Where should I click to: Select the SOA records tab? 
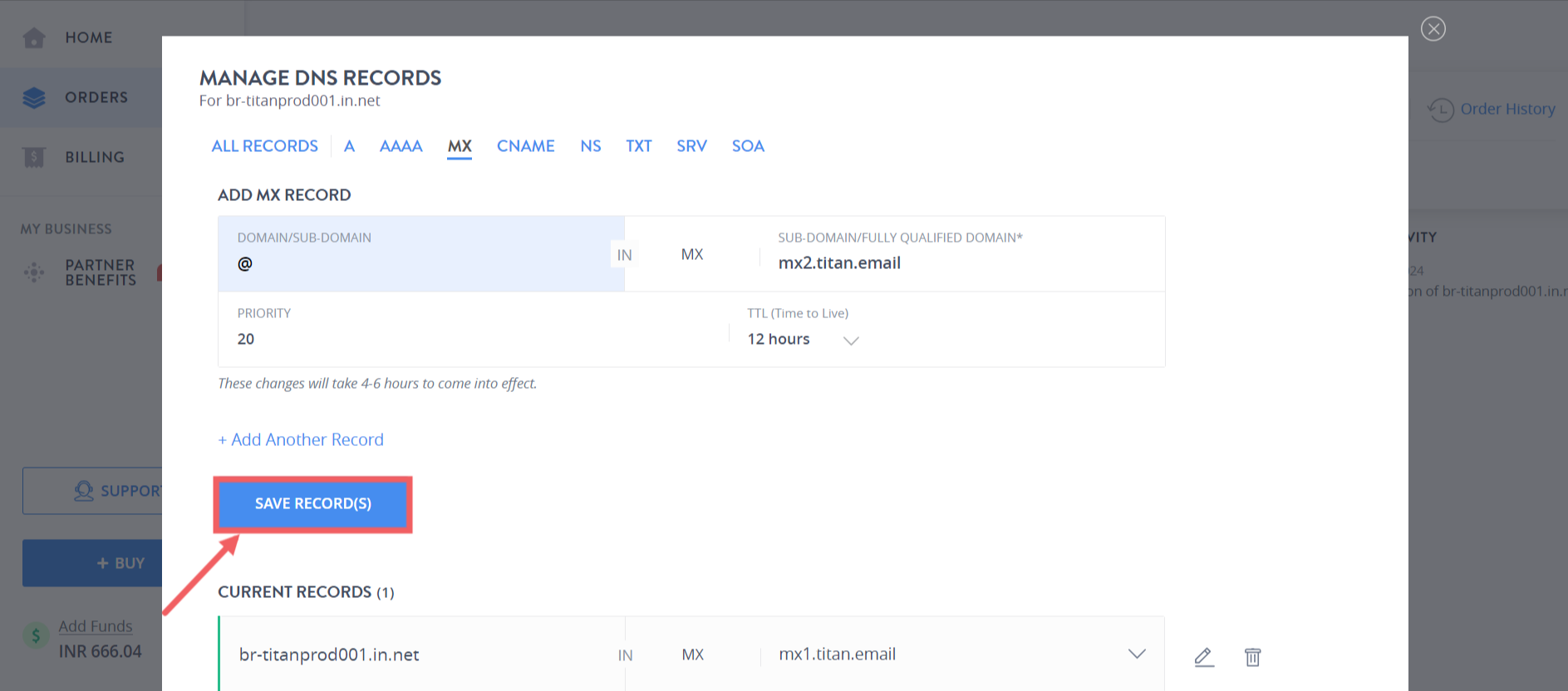tap(748, 146)
